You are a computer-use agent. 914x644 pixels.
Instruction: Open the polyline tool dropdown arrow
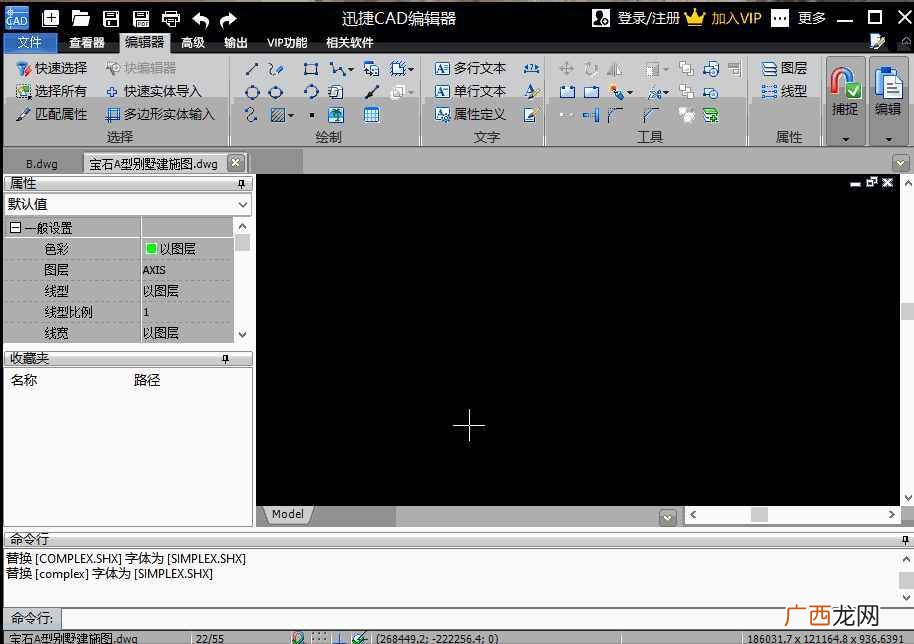pos(350,70)
